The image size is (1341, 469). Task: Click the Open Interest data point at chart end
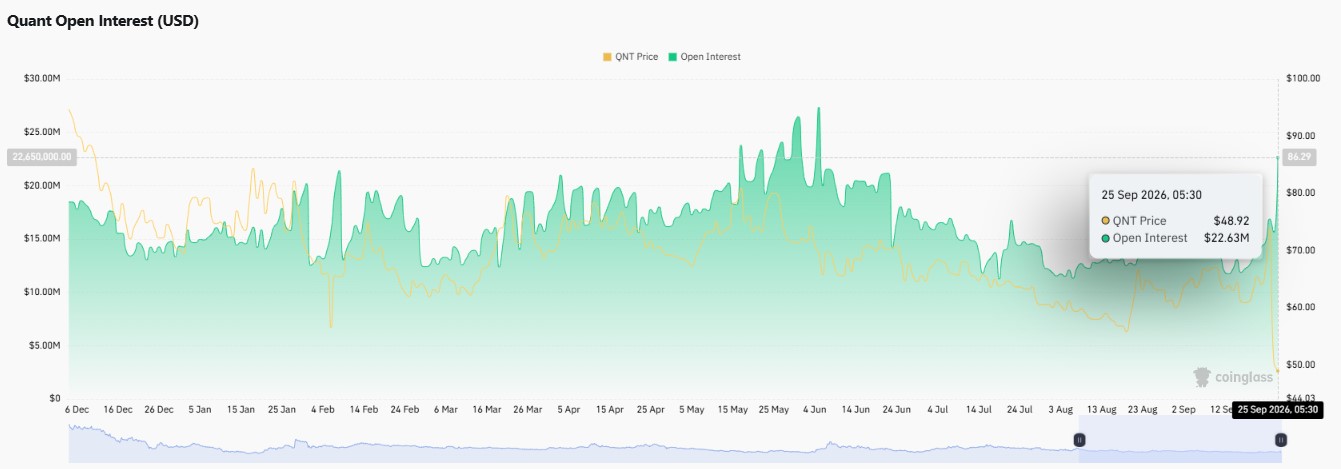click(x=1278, y=157)
